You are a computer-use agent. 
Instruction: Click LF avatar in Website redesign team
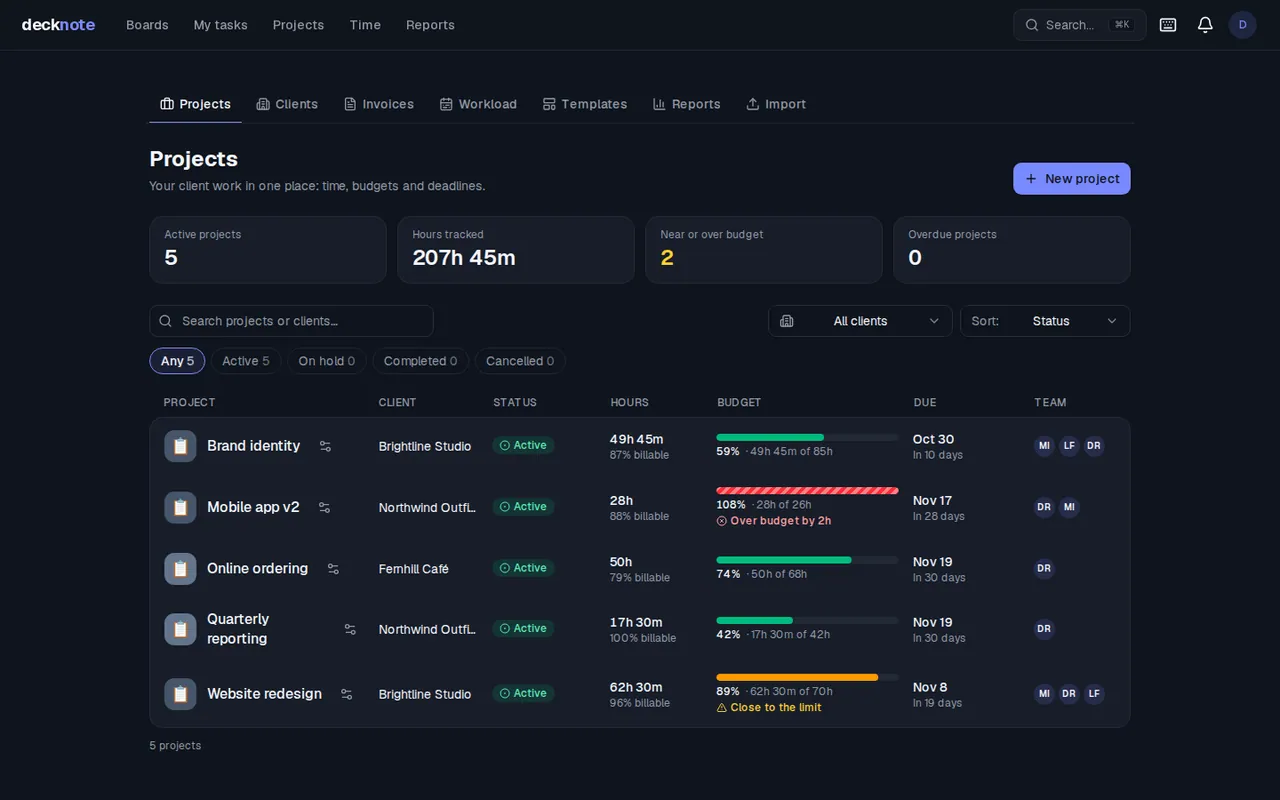click(x=1094, y=694)
